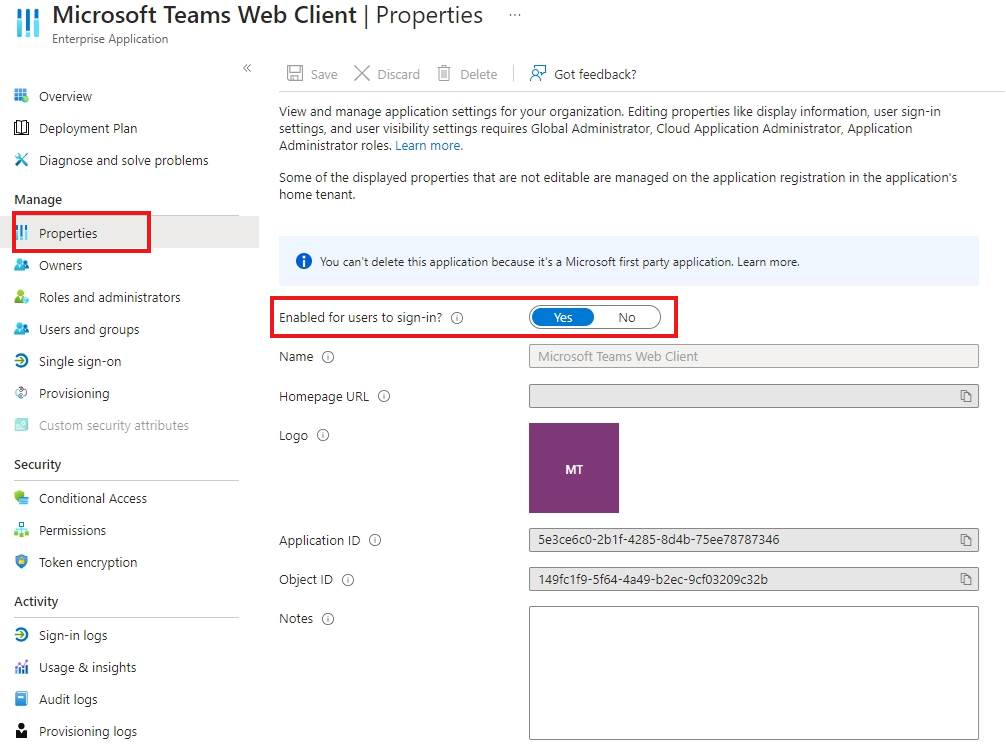Disable user sign-in by selecting No
The height and width of the screenshot is (747, 1006).
tap(628, 316)
